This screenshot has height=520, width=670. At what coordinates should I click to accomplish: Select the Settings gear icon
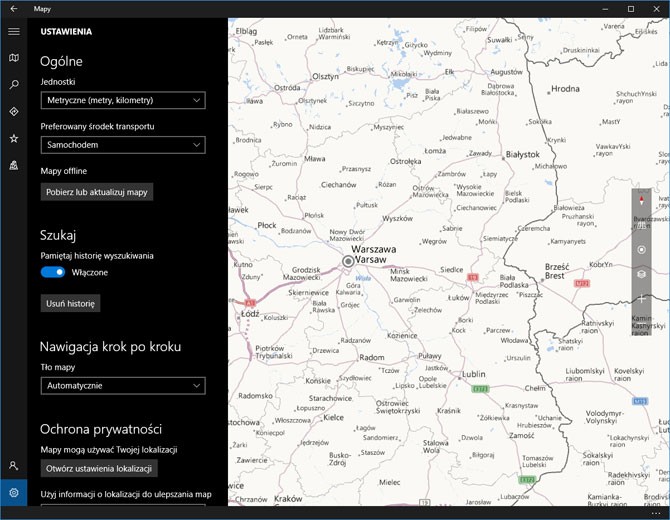tap(14, 493)
